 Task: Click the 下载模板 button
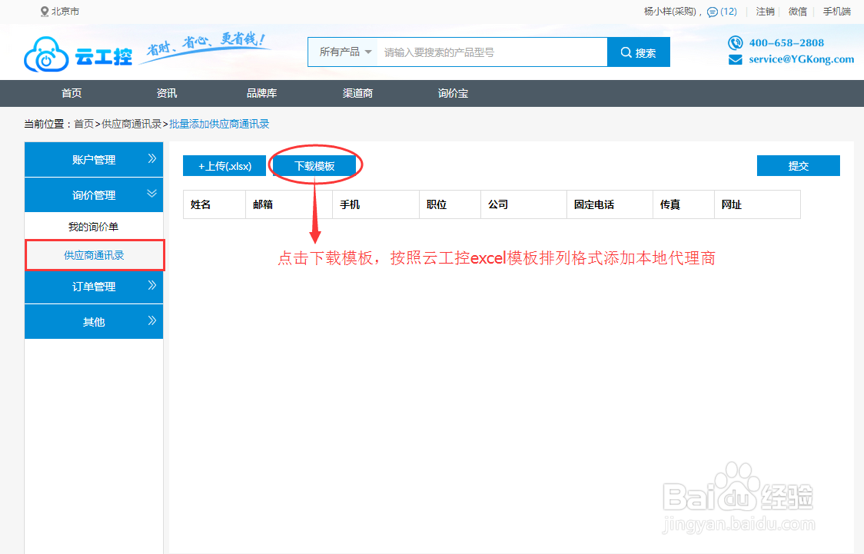pyautogui.click(x=314, y=166)
